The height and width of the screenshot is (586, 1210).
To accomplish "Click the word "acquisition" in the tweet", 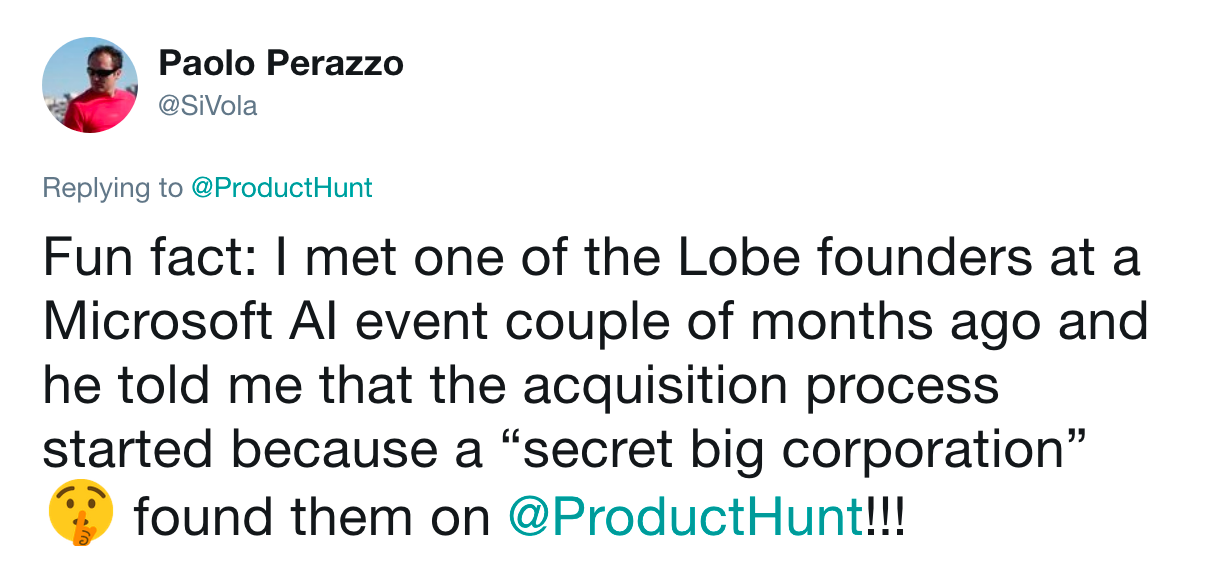I will pos(651,387).
